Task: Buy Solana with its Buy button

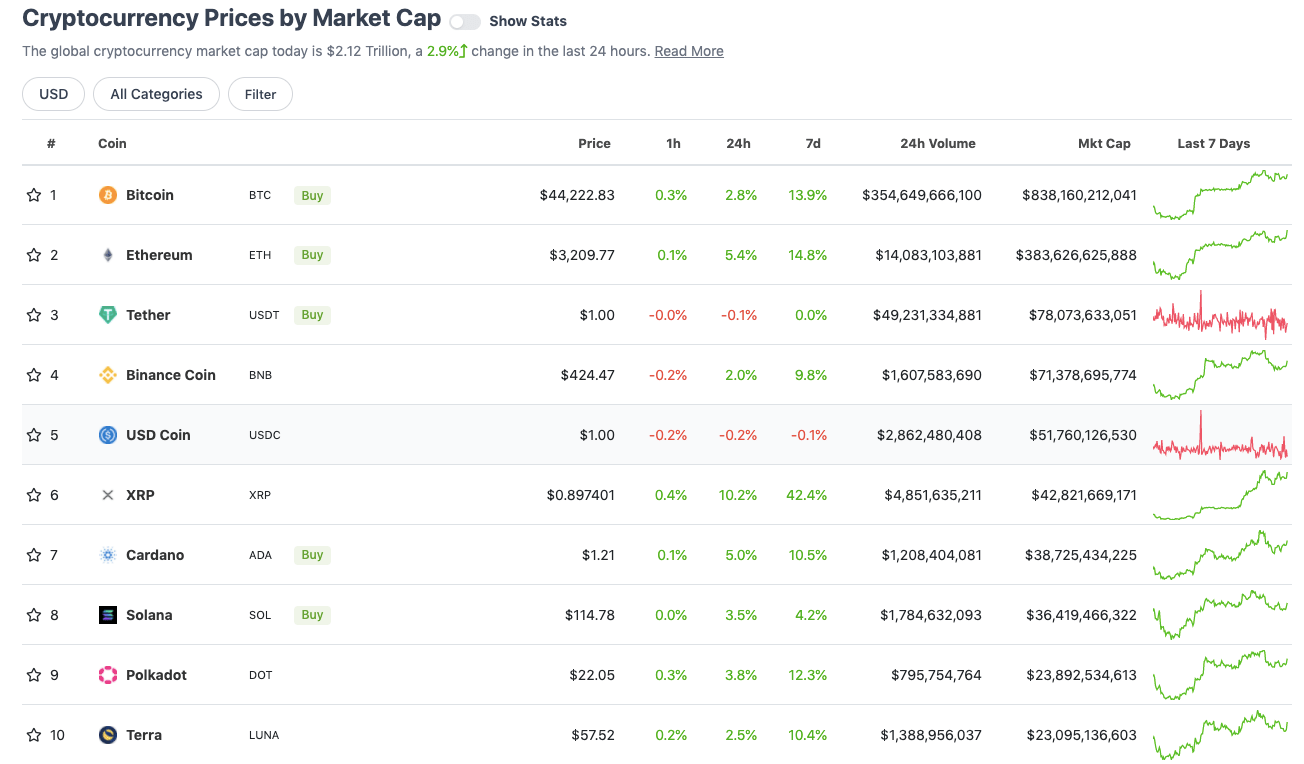Action: click(312, 615)
